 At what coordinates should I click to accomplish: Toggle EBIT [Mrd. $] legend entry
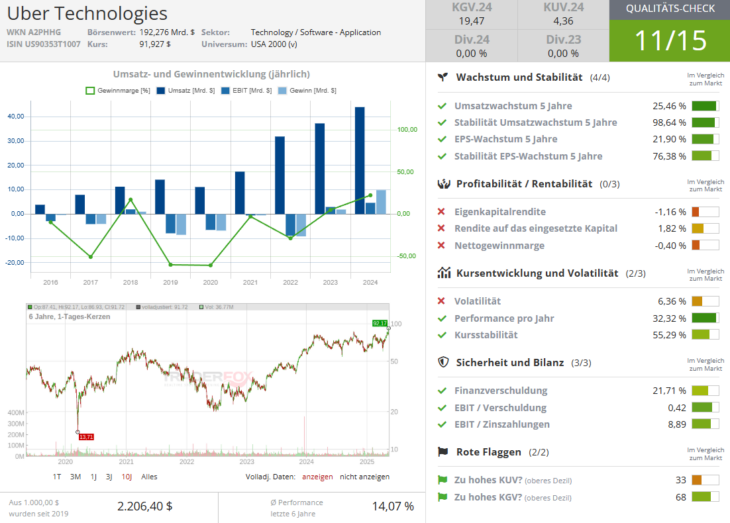point(247,90)
